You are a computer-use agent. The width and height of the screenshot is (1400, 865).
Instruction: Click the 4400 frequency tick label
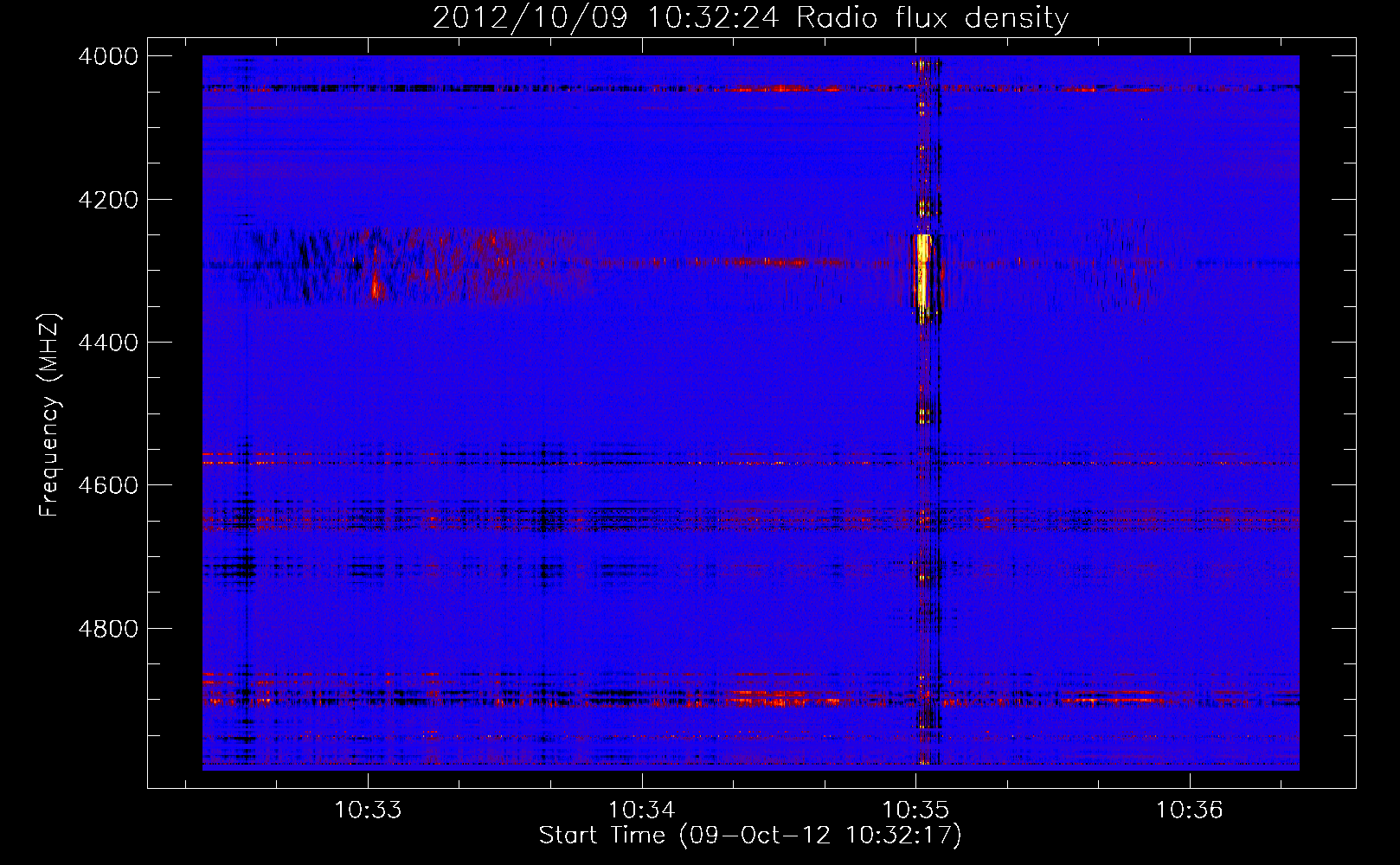(108, 343)
